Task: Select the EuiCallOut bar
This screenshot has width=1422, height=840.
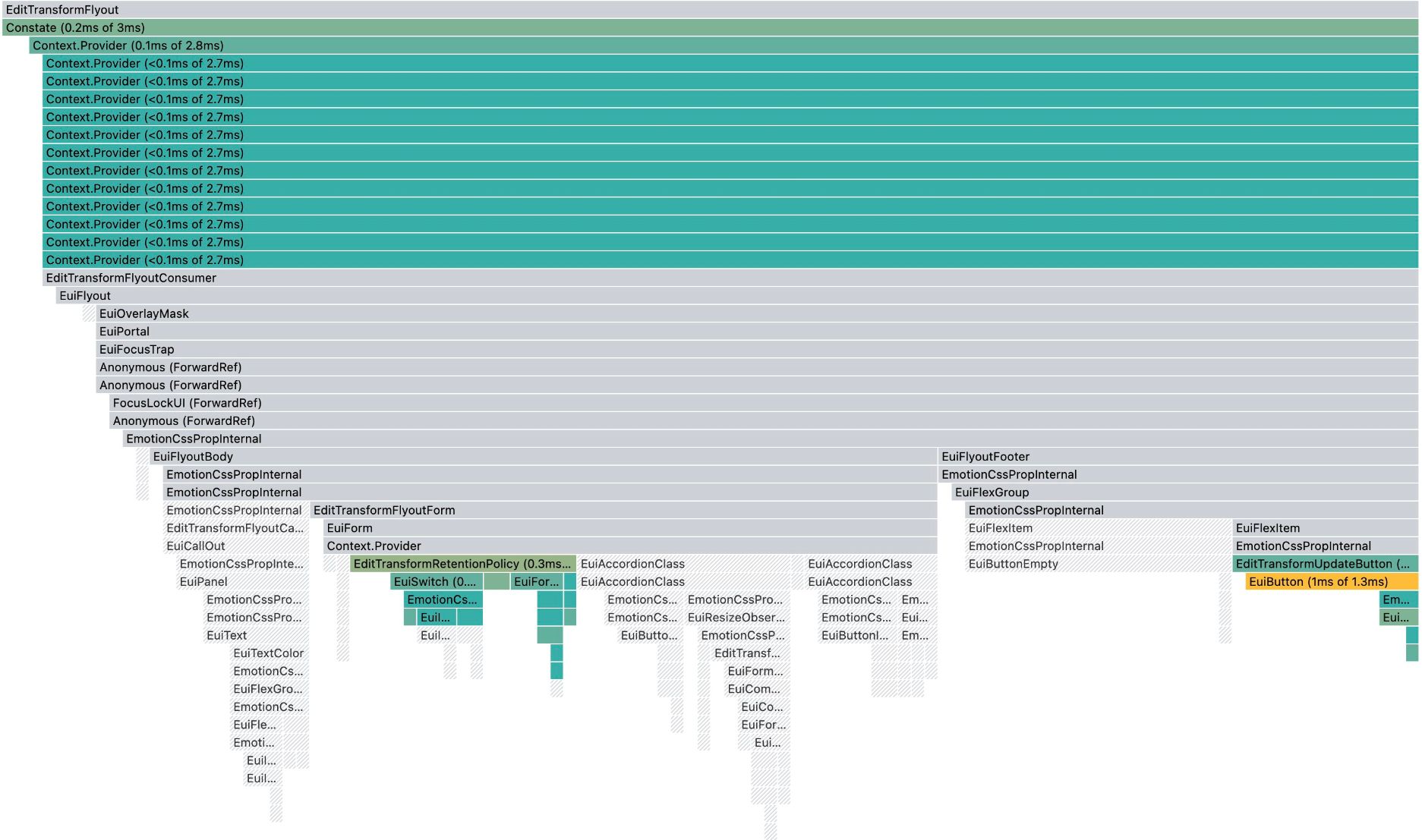Action: pos(236,546)
